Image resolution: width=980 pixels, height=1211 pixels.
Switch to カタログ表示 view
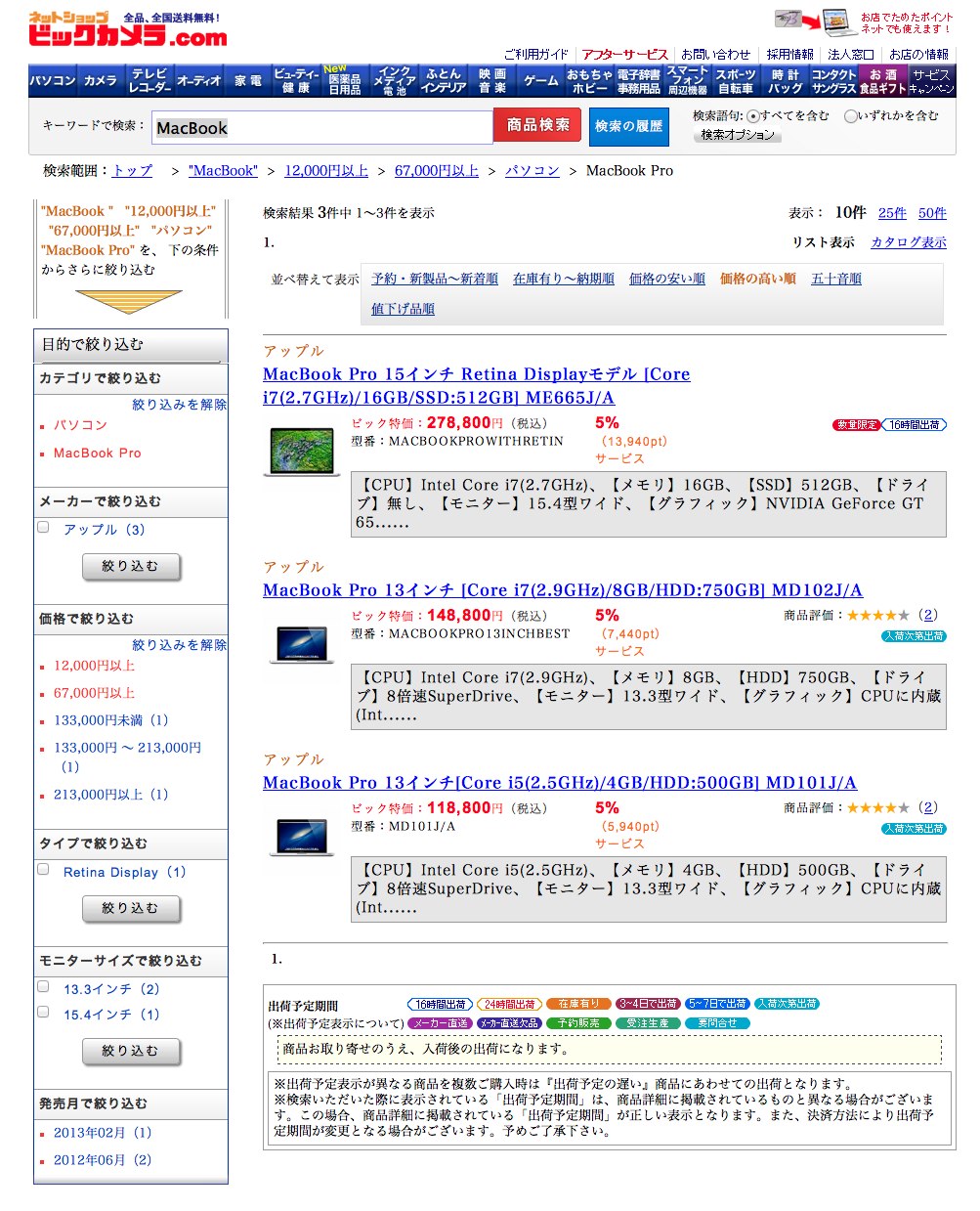[909, 242]
